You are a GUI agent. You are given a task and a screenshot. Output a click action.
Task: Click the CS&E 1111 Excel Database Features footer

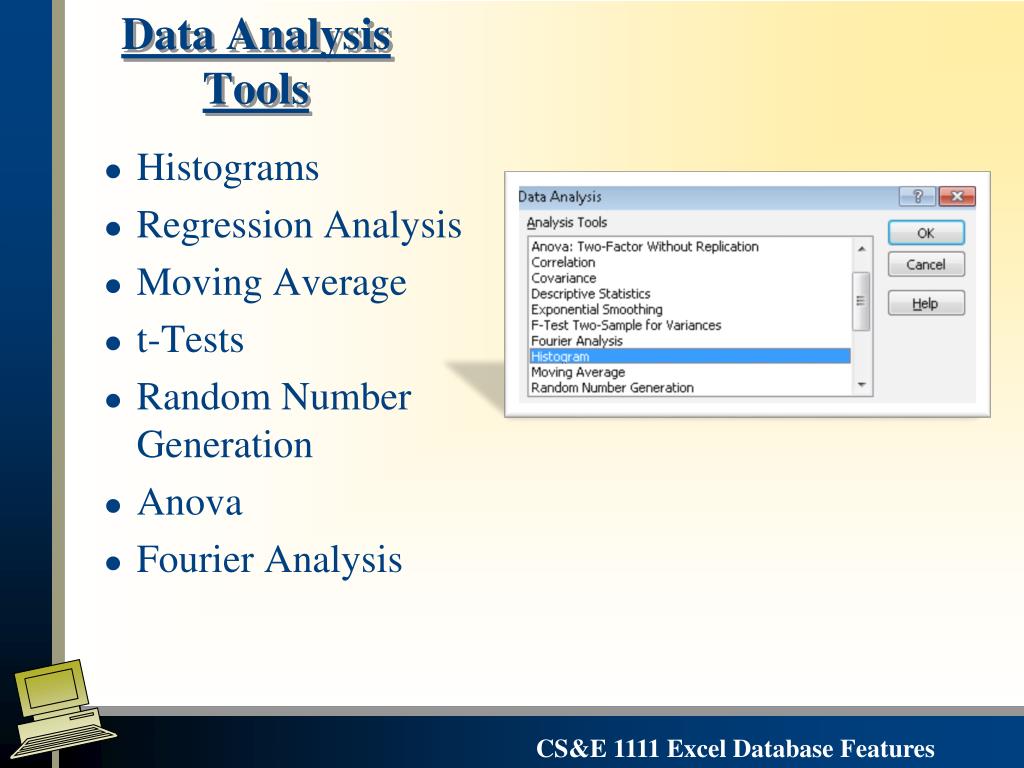click(x=735, y=748)
